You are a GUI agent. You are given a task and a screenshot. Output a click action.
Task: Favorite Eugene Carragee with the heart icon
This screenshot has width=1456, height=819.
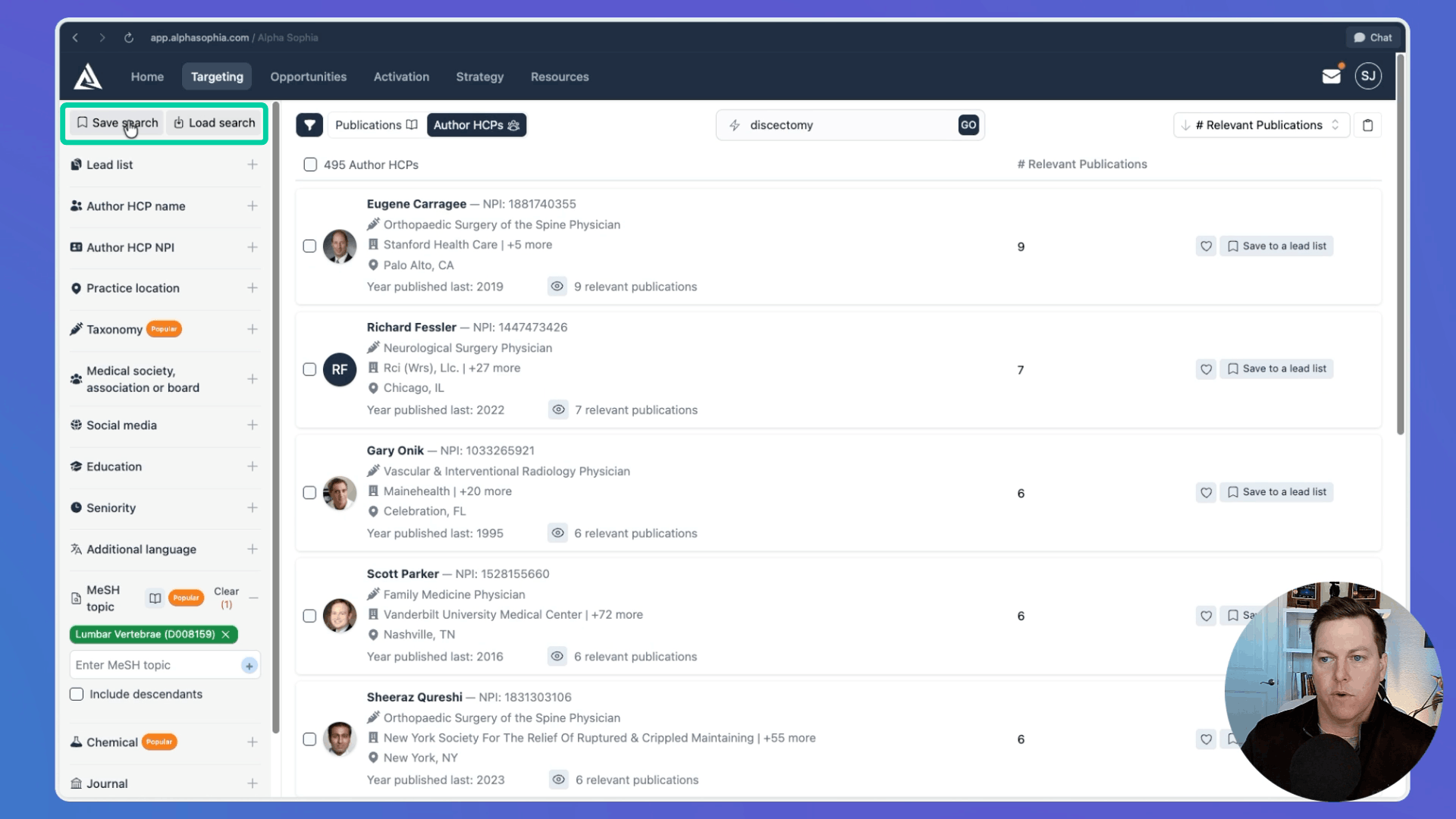click(x=1206, y=246)
